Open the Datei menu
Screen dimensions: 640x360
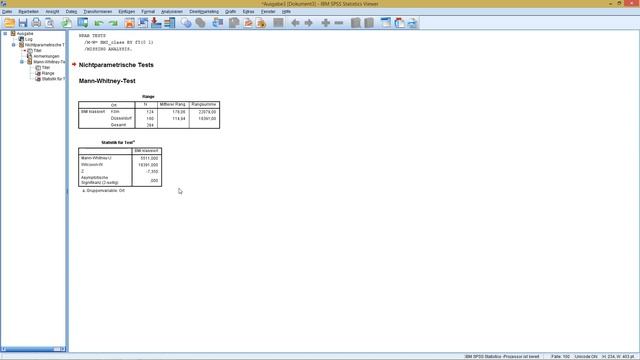tap(7, 11)
